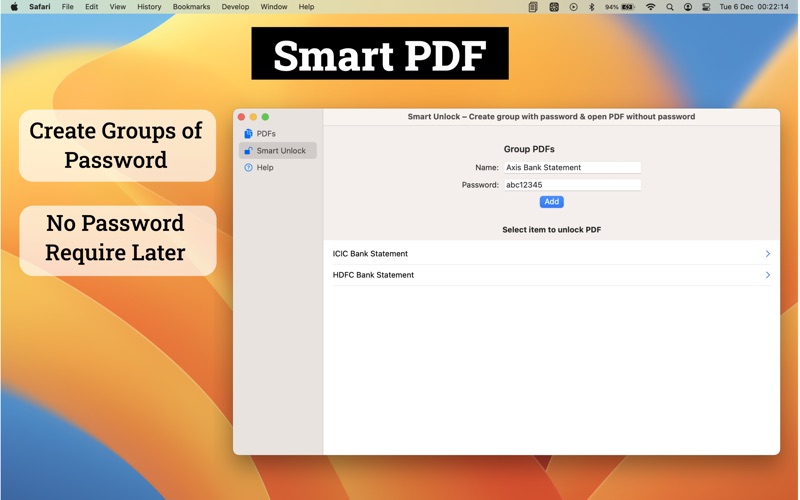Click the battery status indicator
Screen dimensions: 800x500
[620, 7]
